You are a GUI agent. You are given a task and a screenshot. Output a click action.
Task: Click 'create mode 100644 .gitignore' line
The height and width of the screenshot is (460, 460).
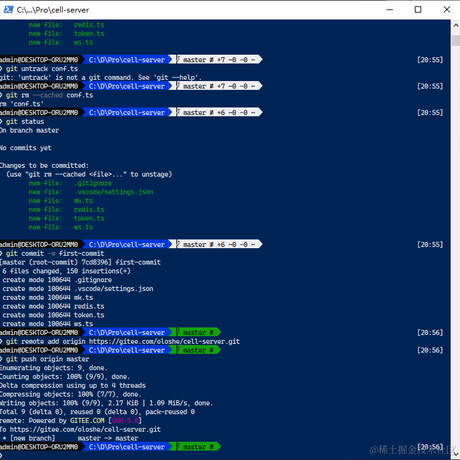[57, 280]
